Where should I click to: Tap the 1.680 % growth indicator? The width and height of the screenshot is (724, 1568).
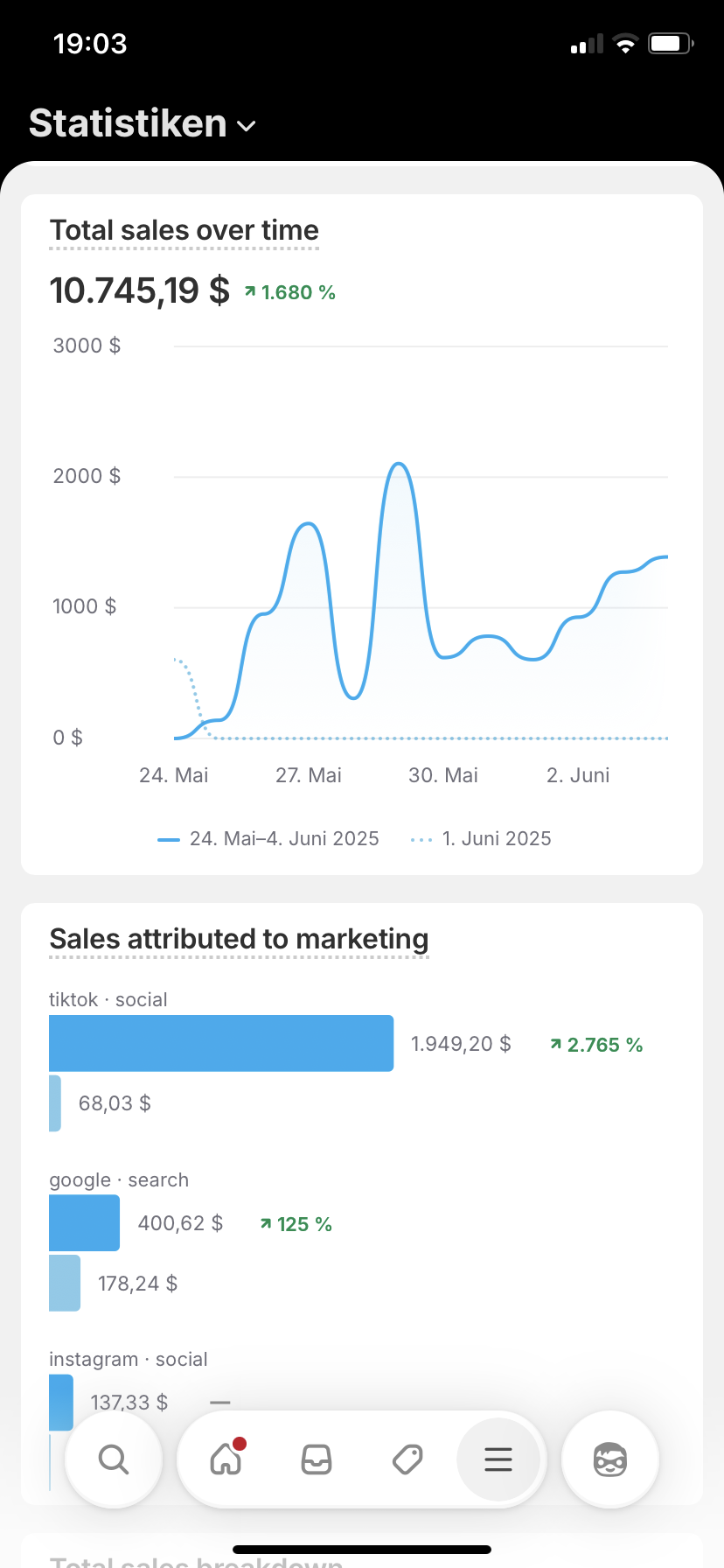pos(290,292)
